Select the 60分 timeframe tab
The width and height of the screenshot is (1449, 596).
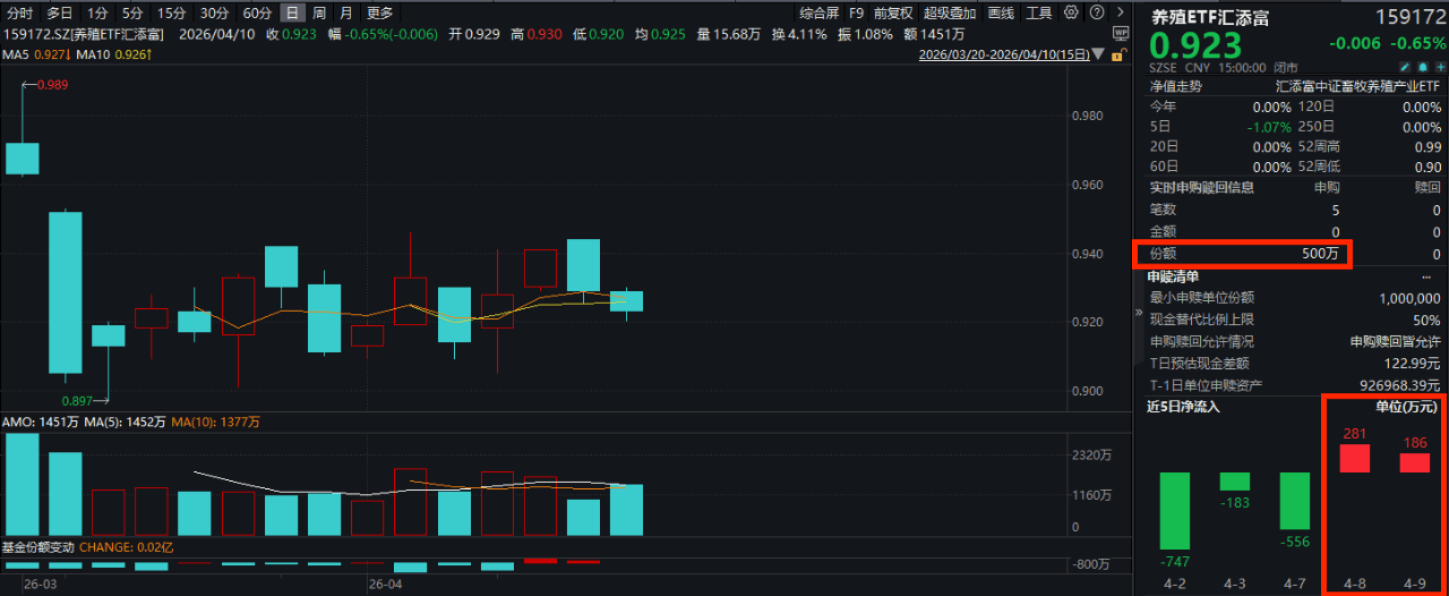pos(258,13)
